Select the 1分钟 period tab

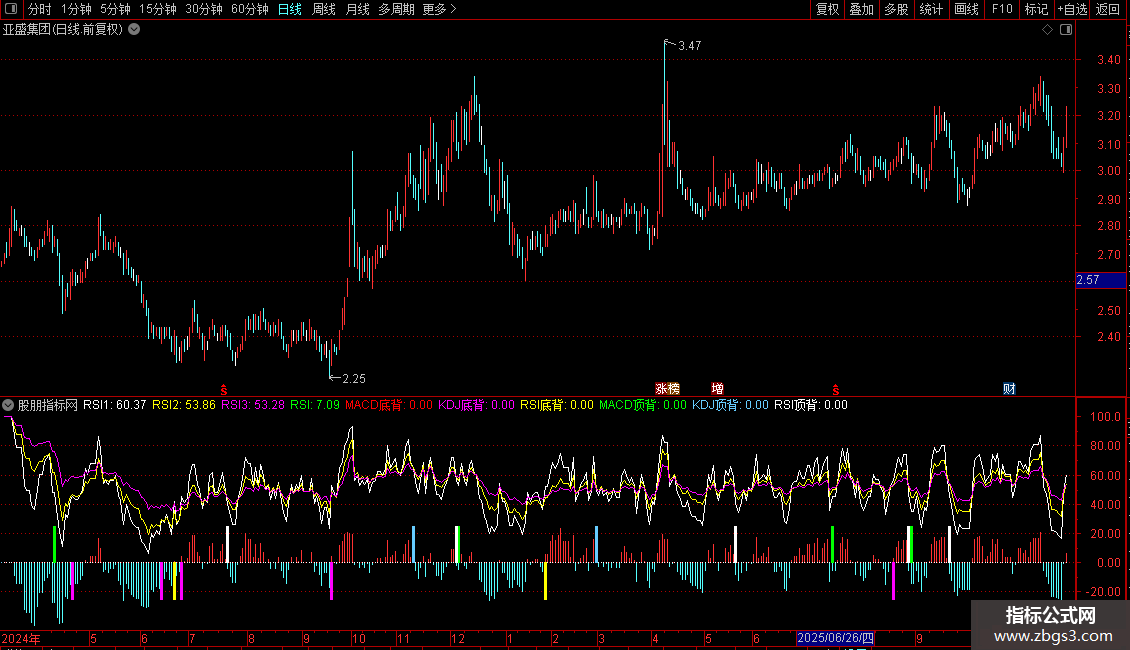(76, 9)
